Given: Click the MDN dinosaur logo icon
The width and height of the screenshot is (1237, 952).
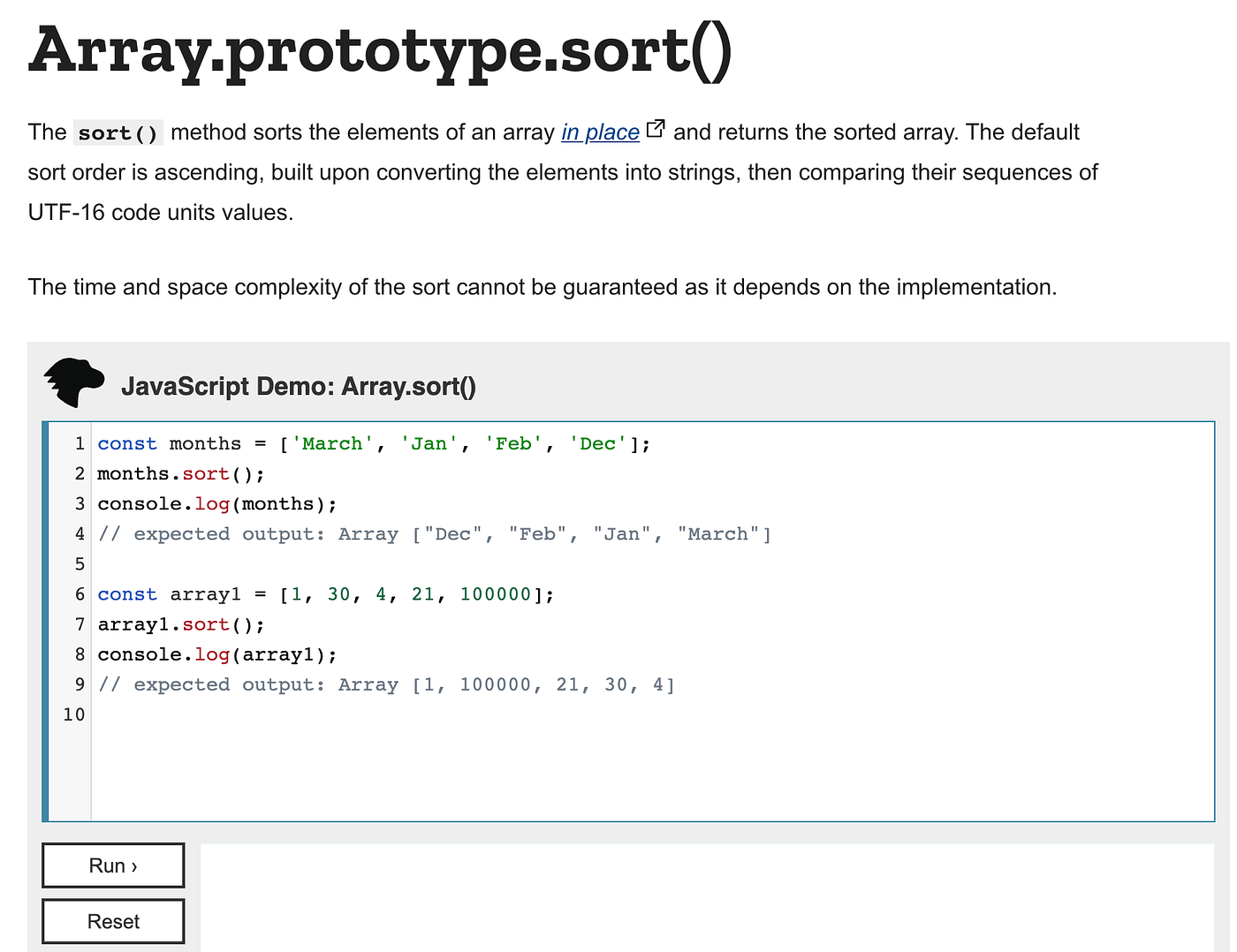Looking at the screenshot, I should (x=73, y=382).
